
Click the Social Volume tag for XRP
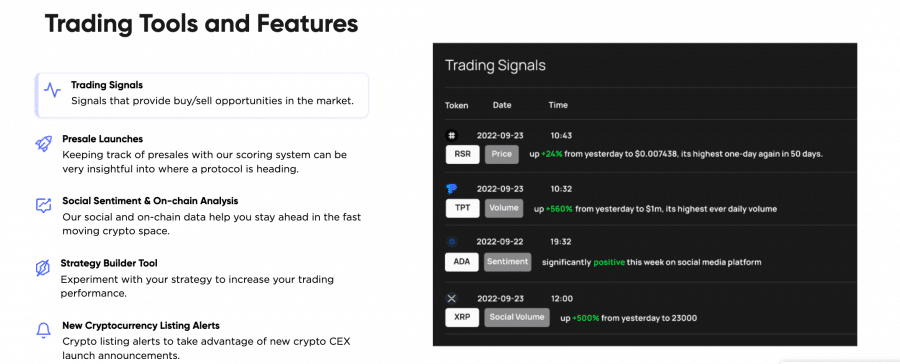click(517, 317)
